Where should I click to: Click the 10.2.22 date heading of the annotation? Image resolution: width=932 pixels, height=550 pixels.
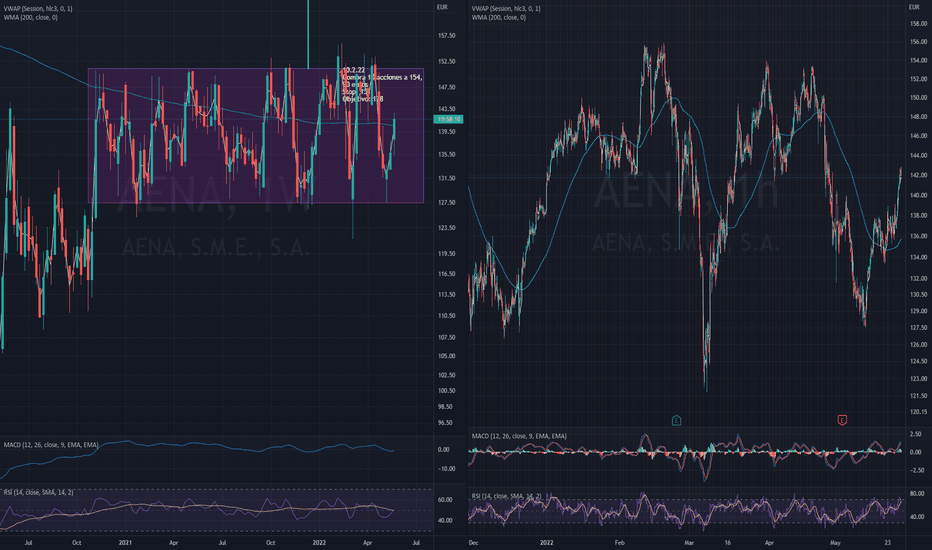354,70
